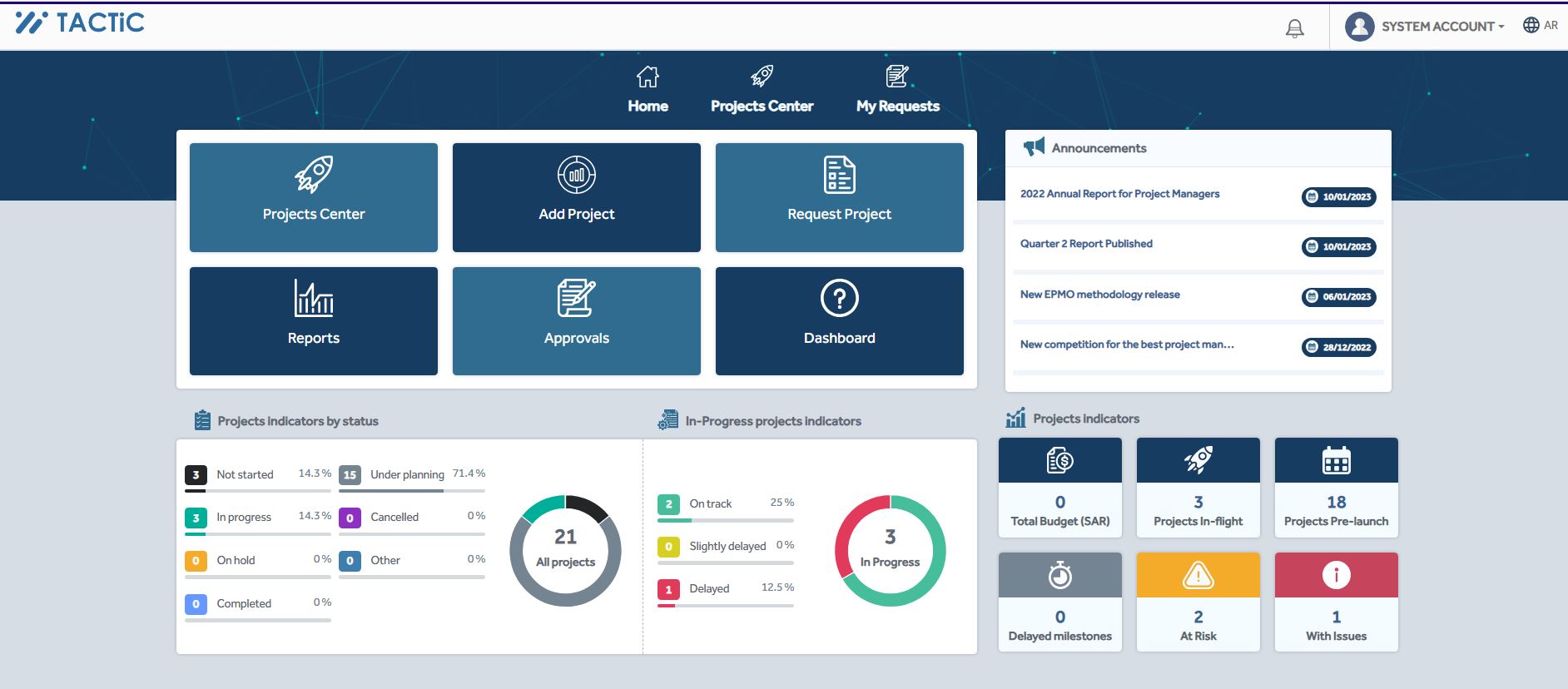Open My Requests in top navigation
The height and width of the screenshot is (689, 1568).
[898, 107]
